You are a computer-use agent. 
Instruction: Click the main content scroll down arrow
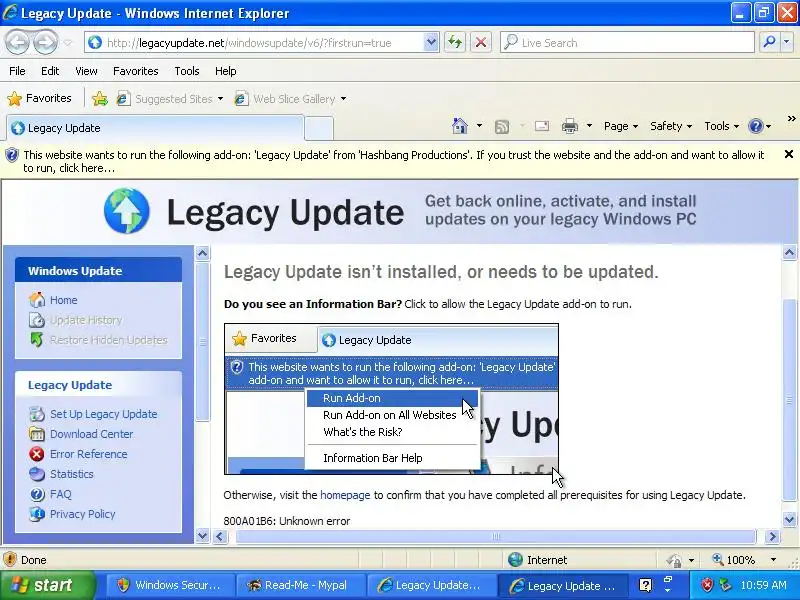click(x=789, y=519)
